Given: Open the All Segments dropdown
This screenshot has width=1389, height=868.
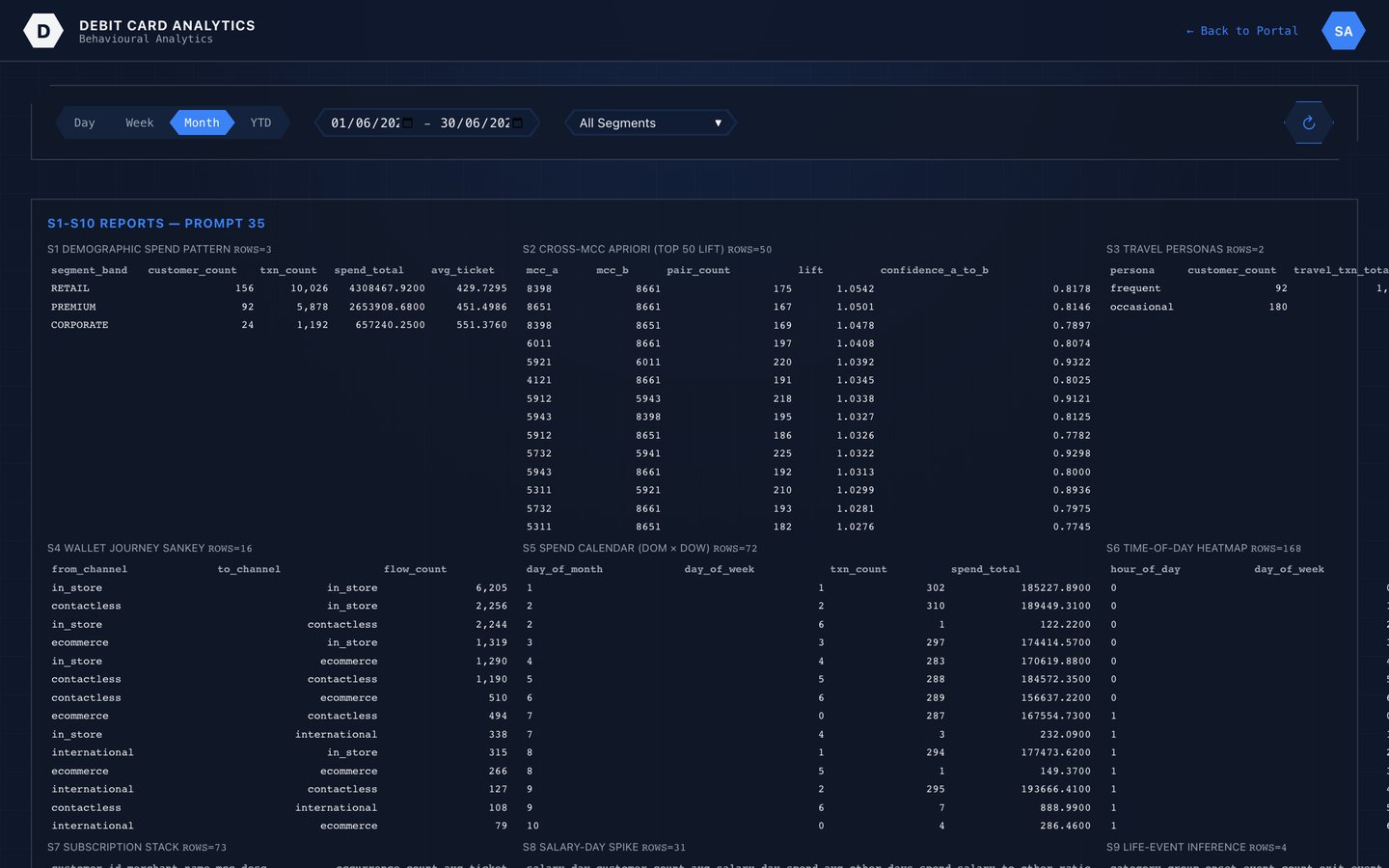Looking at the screenshot, I should pos(650,122).
